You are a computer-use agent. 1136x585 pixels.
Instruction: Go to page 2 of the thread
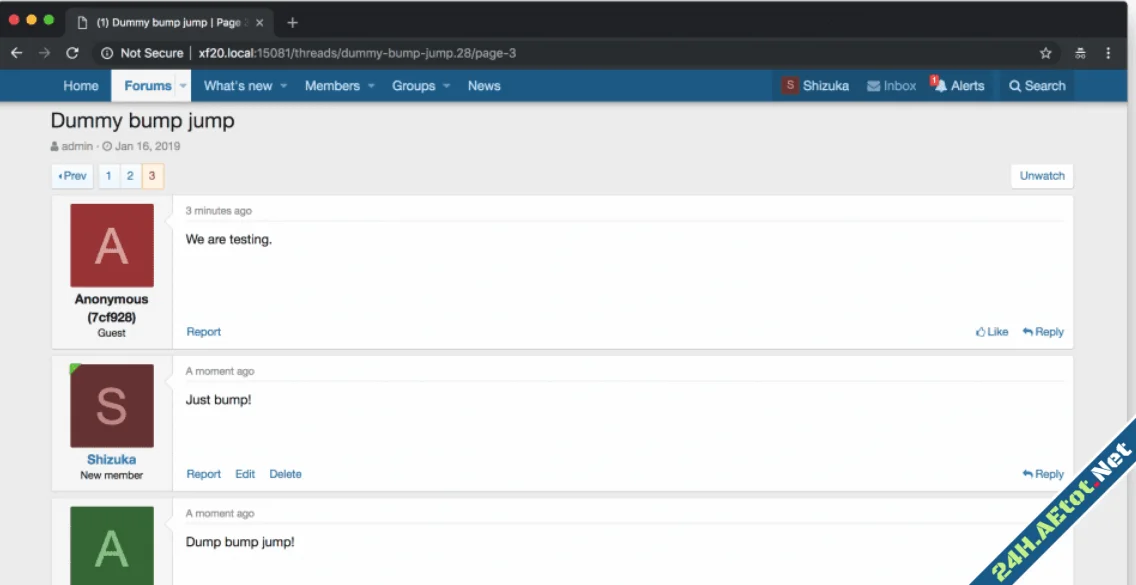[x=130, y=176]
